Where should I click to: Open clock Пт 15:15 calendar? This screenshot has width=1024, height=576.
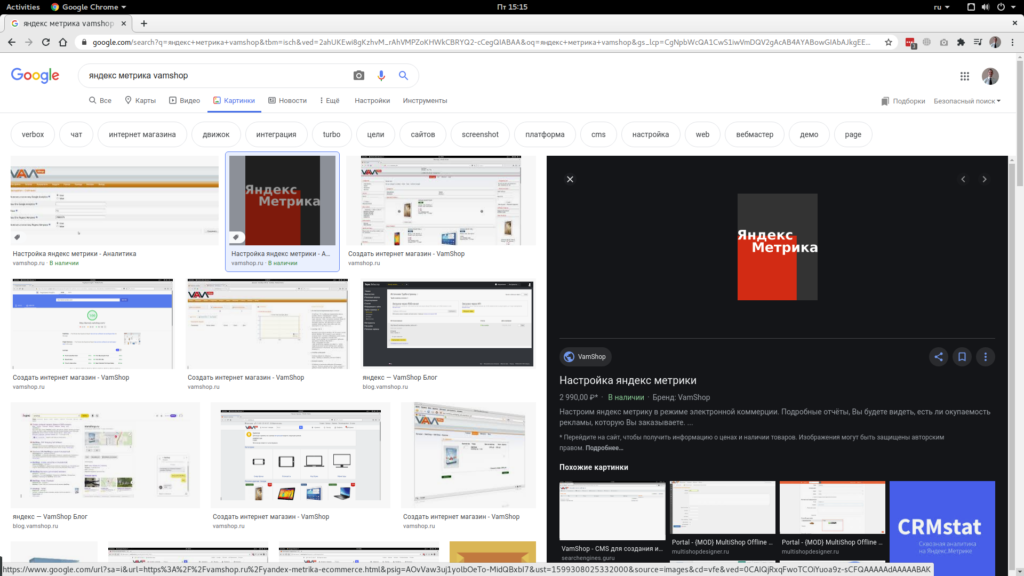(512, 7)
